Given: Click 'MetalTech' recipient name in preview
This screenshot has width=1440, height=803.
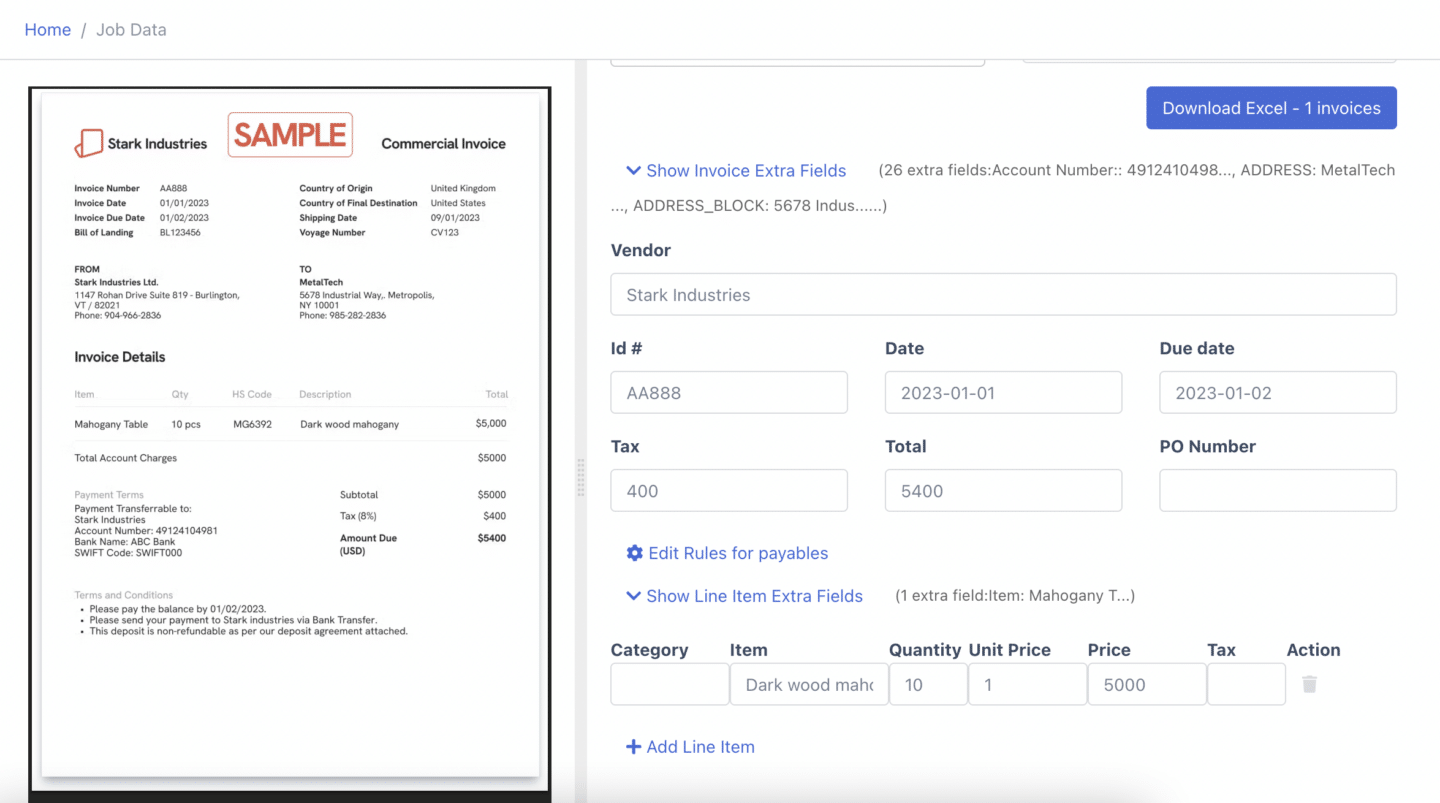Looking at the screenshot, I should (321, 283).
